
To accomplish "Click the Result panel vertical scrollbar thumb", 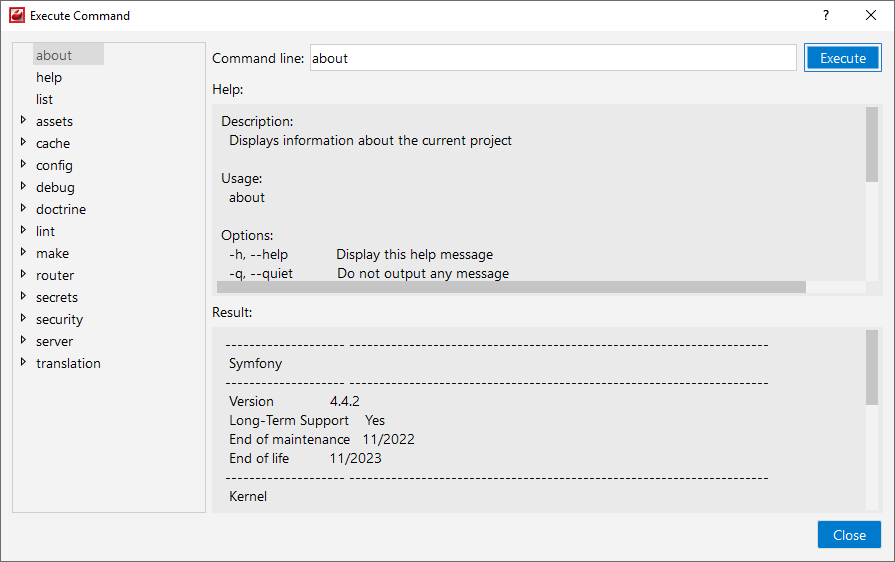I will pos(872,367).
